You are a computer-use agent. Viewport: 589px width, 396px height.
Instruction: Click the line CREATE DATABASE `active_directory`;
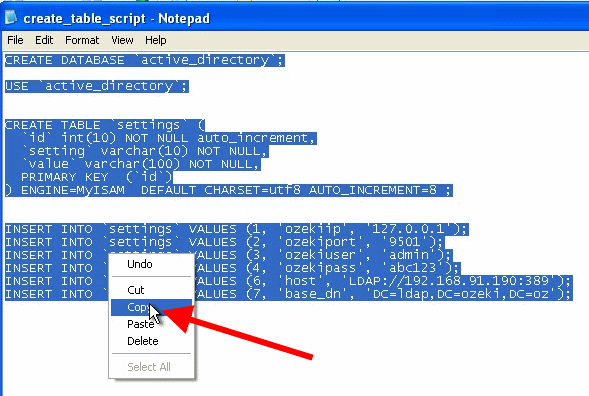pos(145,60)
